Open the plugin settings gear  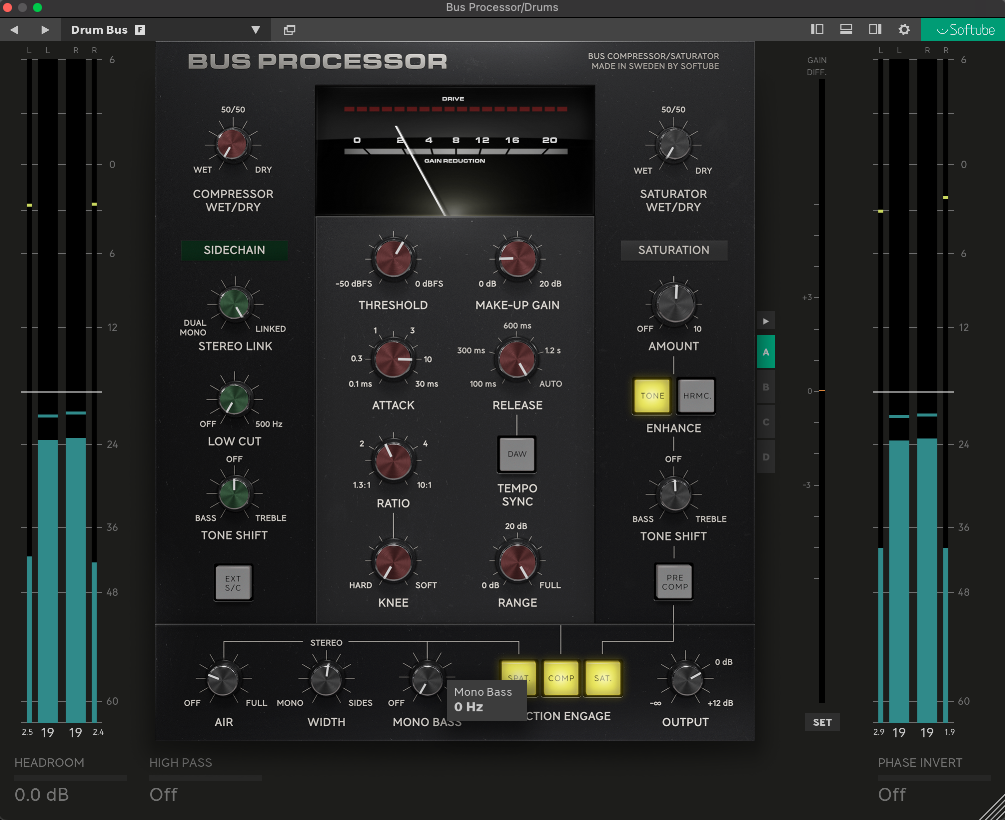(x=904, y=30)
